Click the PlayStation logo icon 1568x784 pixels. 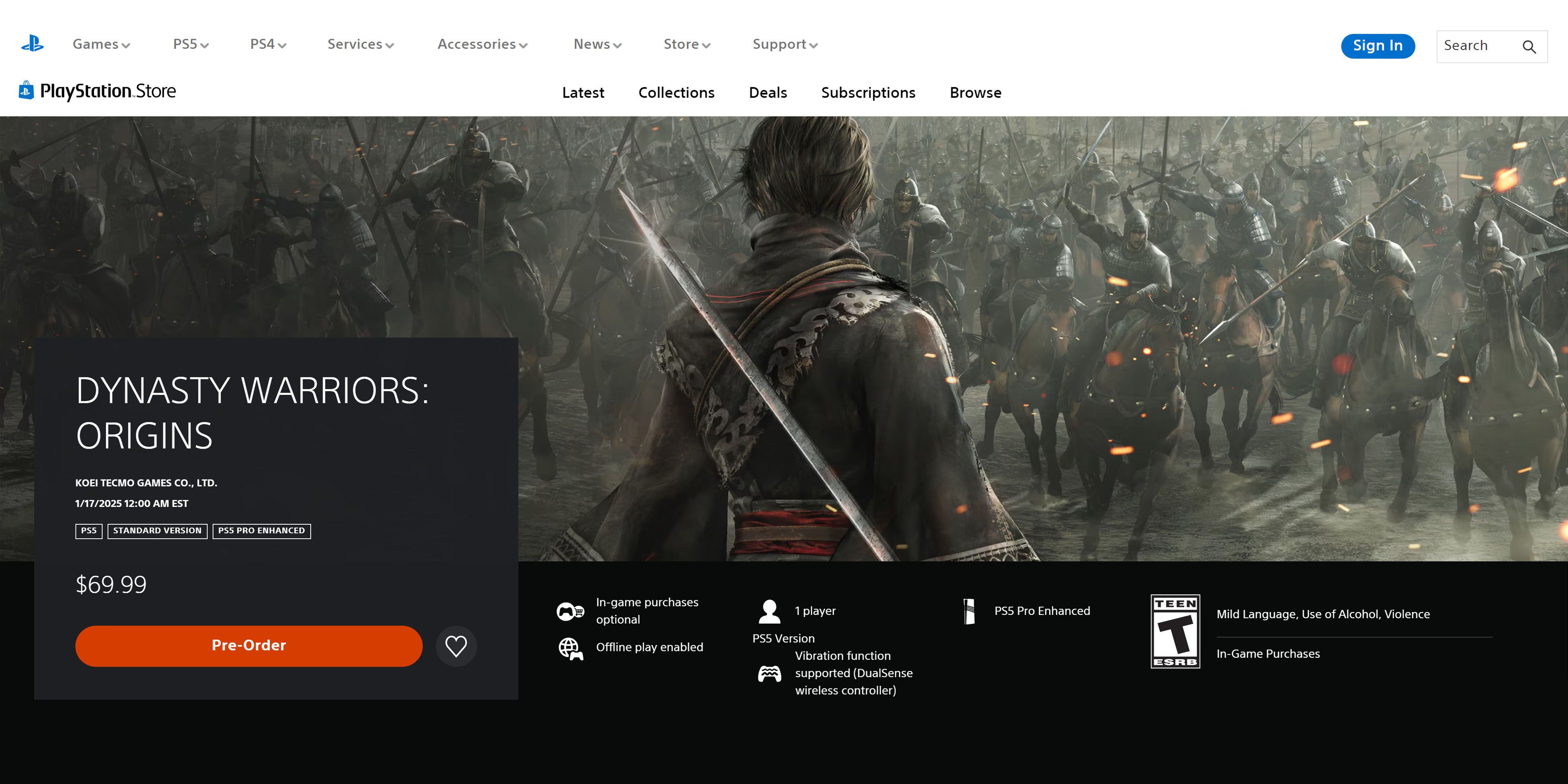click(33, 44)
